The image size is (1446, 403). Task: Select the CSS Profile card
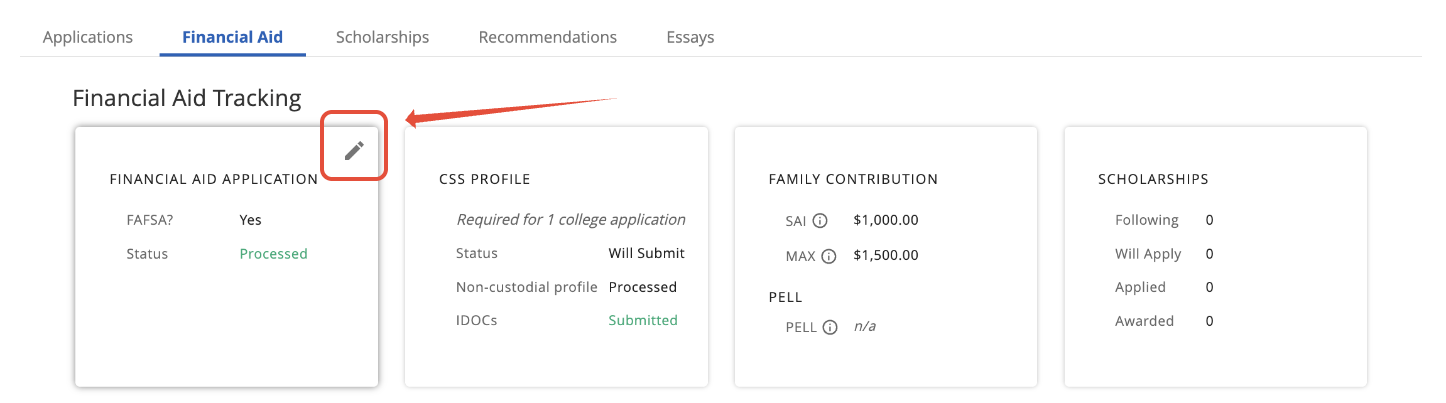(x=556, y=350)
